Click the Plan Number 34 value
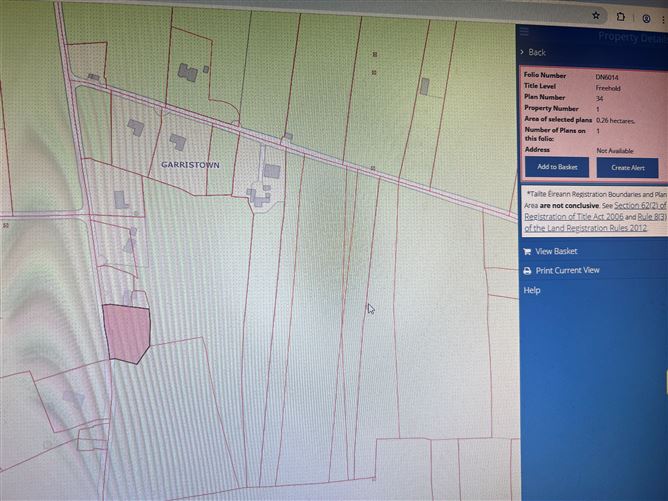 pyautogui.click(x=599, y=99)
